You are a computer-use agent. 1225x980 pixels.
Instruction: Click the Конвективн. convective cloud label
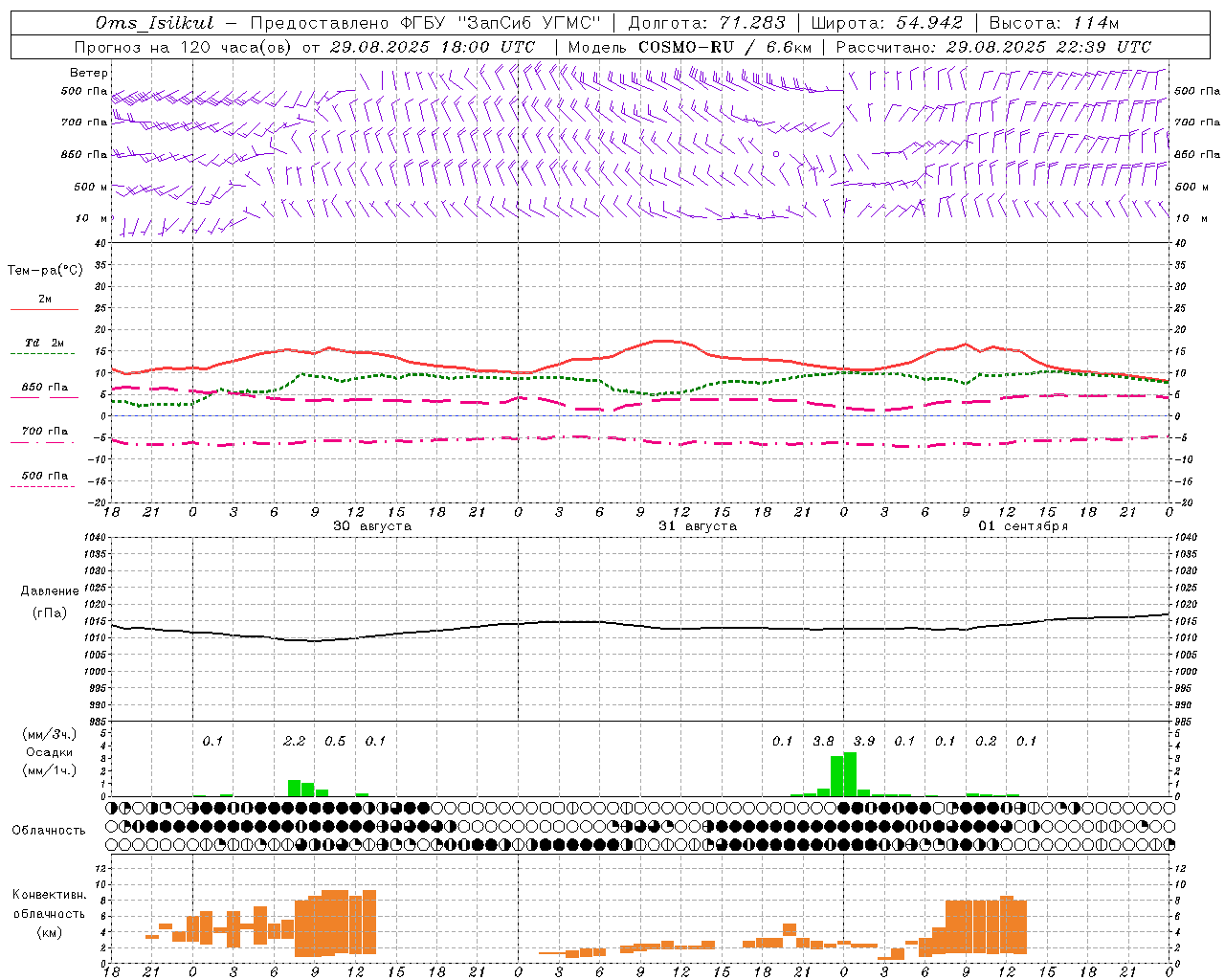pos(50,895)
